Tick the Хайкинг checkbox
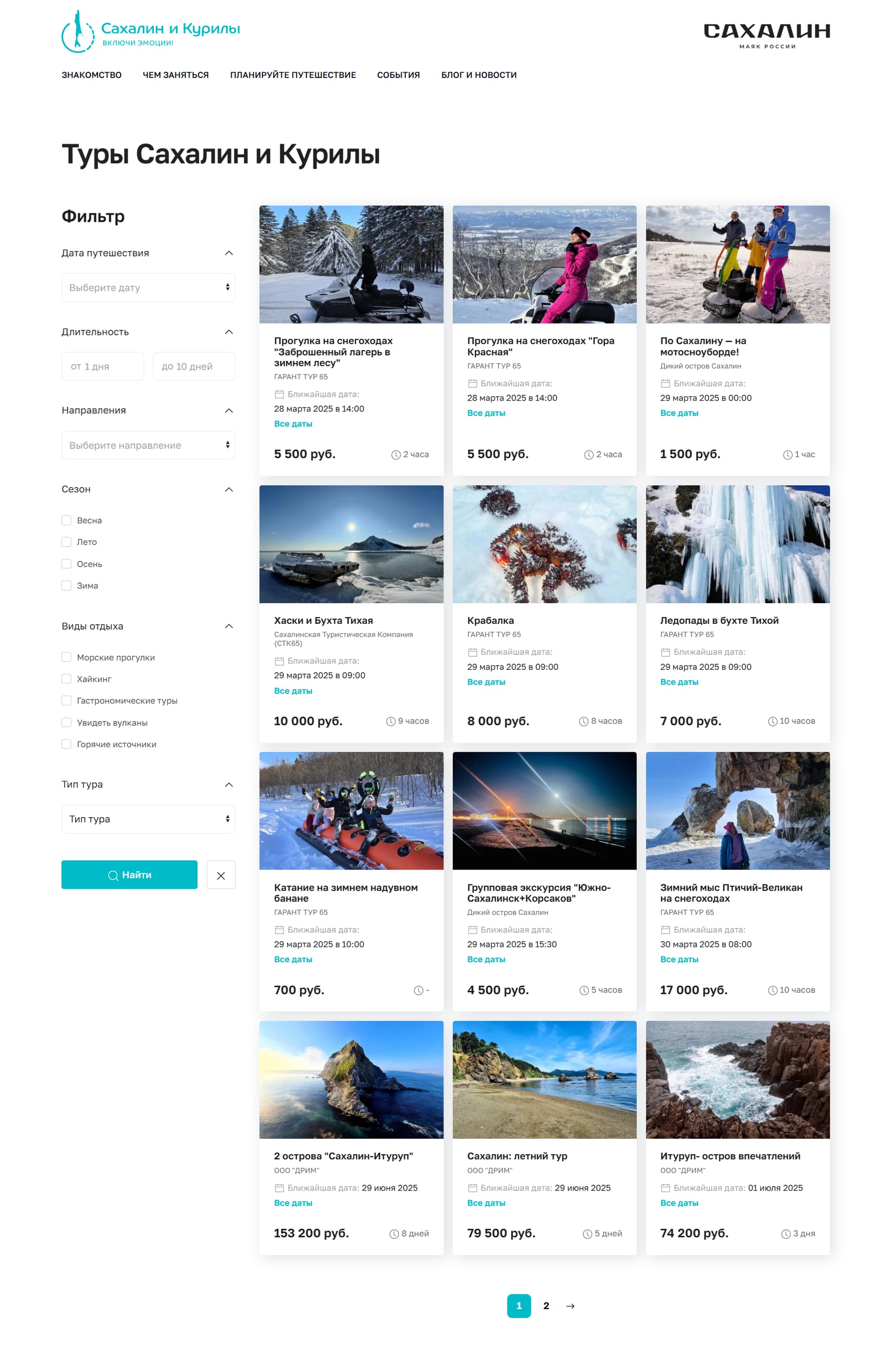This screenshot has height=1372, width=891. click(x=66, y=679)
